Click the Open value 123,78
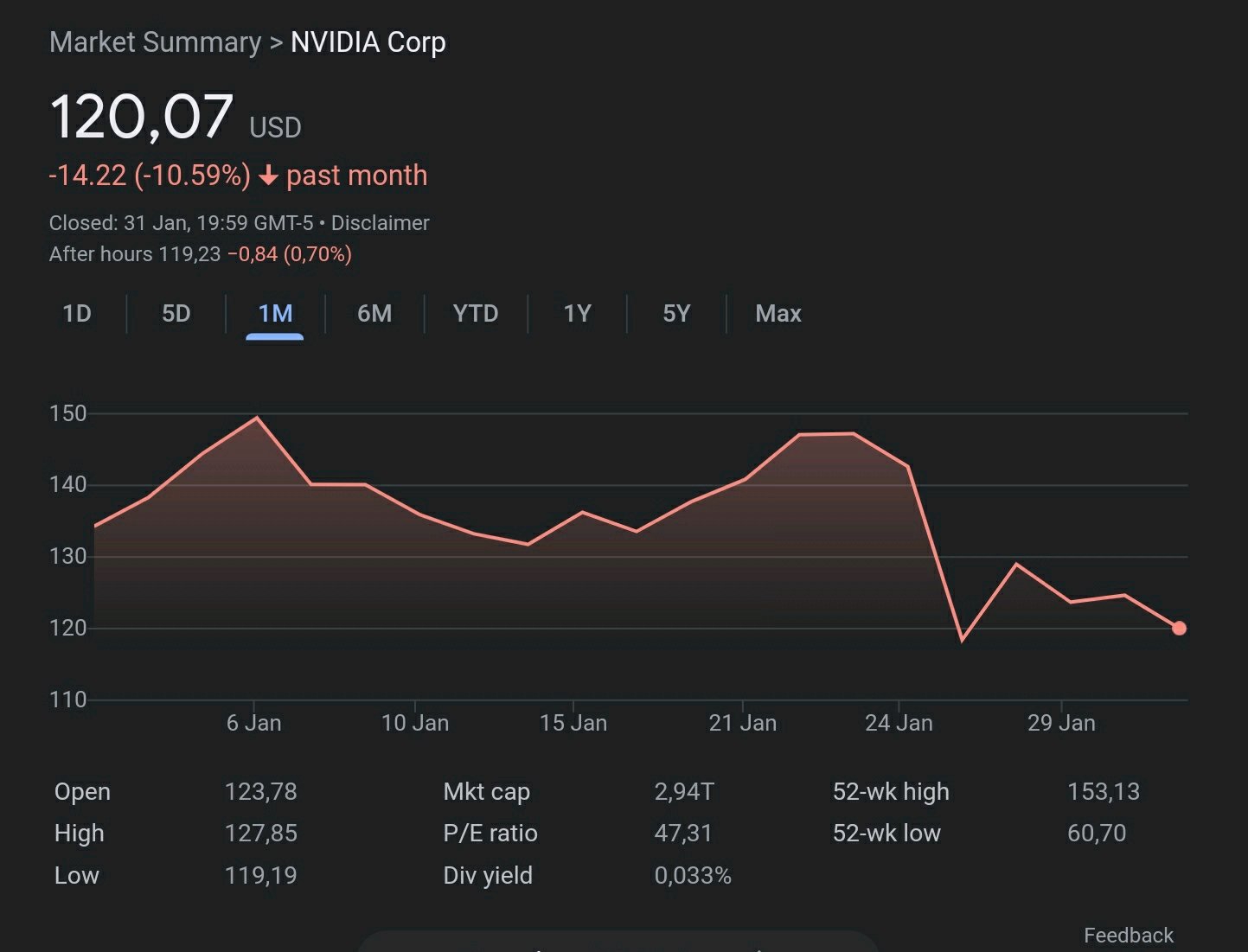The image size is (1248, 952). point(260,792)
